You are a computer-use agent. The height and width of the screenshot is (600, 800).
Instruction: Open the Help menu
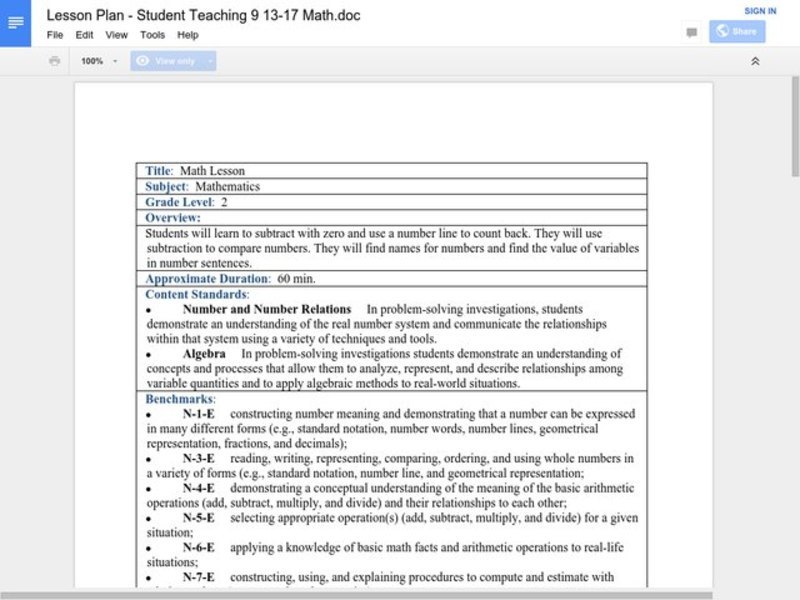pos(186,35)
